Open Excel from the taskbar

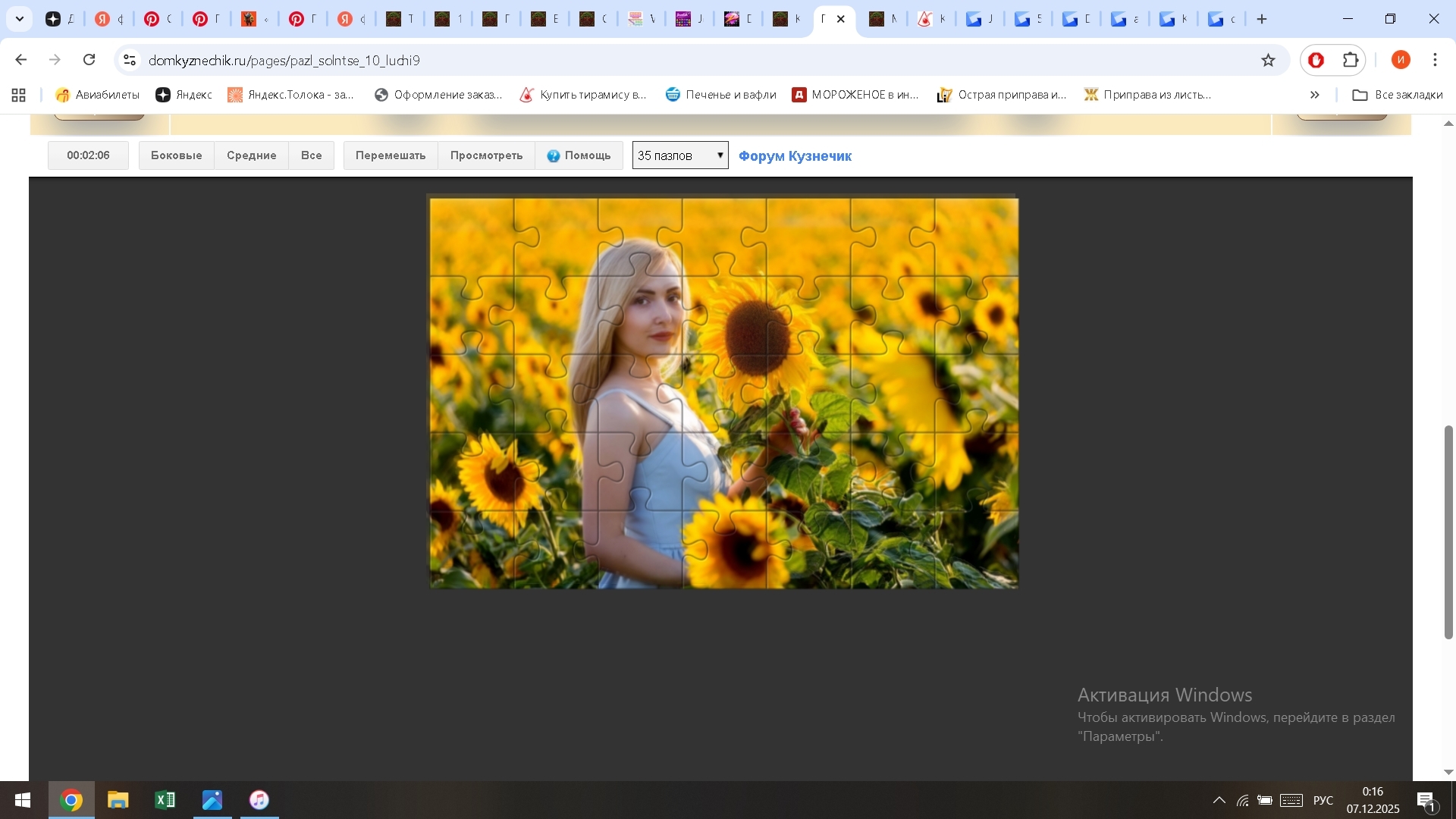pos(165,800)
